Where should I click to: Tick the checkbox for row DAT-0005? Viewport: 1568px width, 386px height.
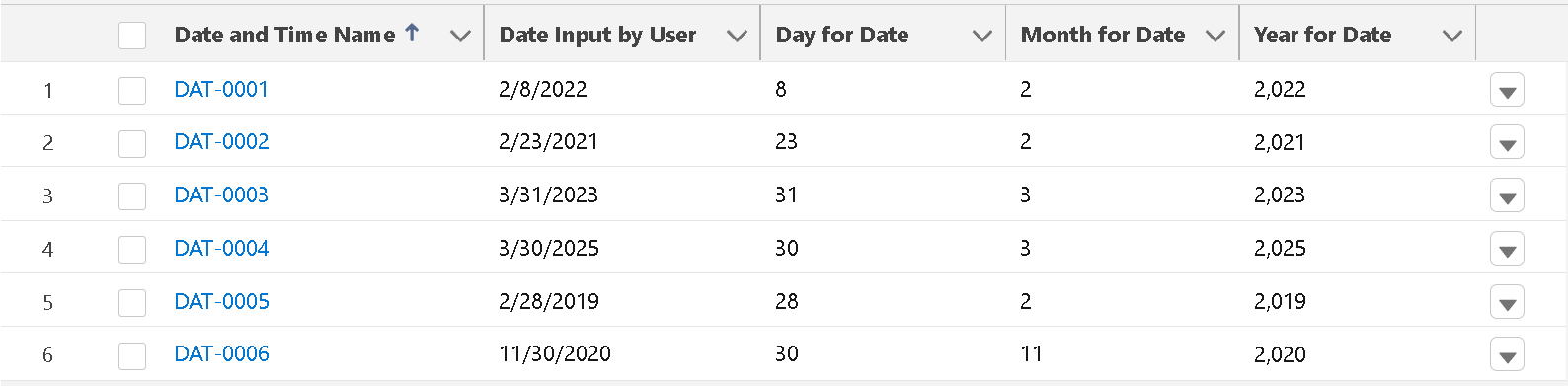point(132,302)
